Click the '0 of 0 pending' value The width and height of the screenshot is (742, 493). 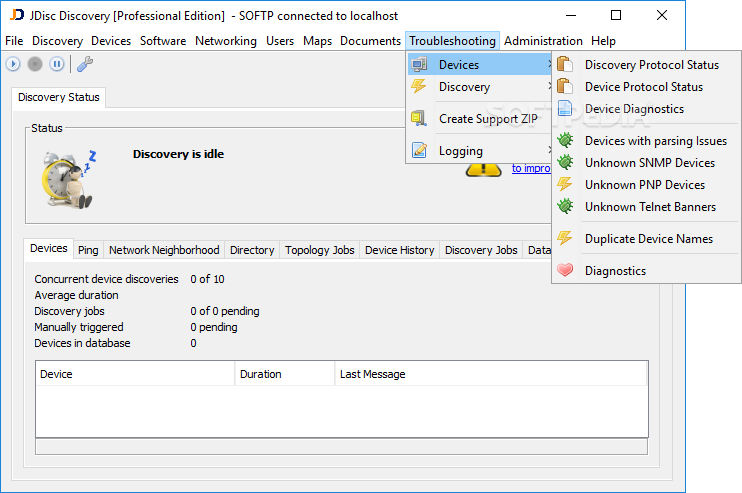(x=225, y=311)
